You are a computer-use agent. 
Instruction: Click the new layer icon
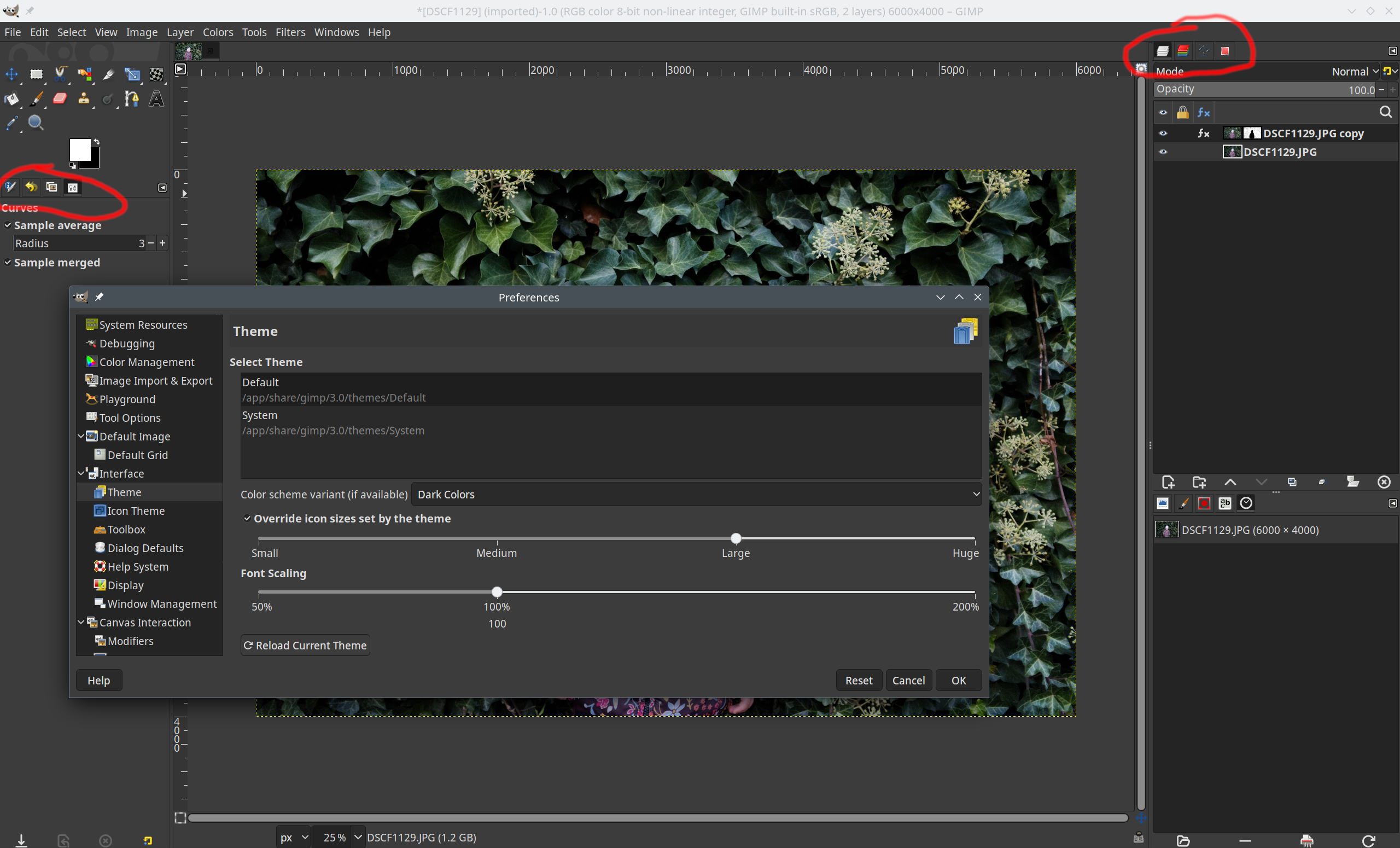pos(1168,482)
